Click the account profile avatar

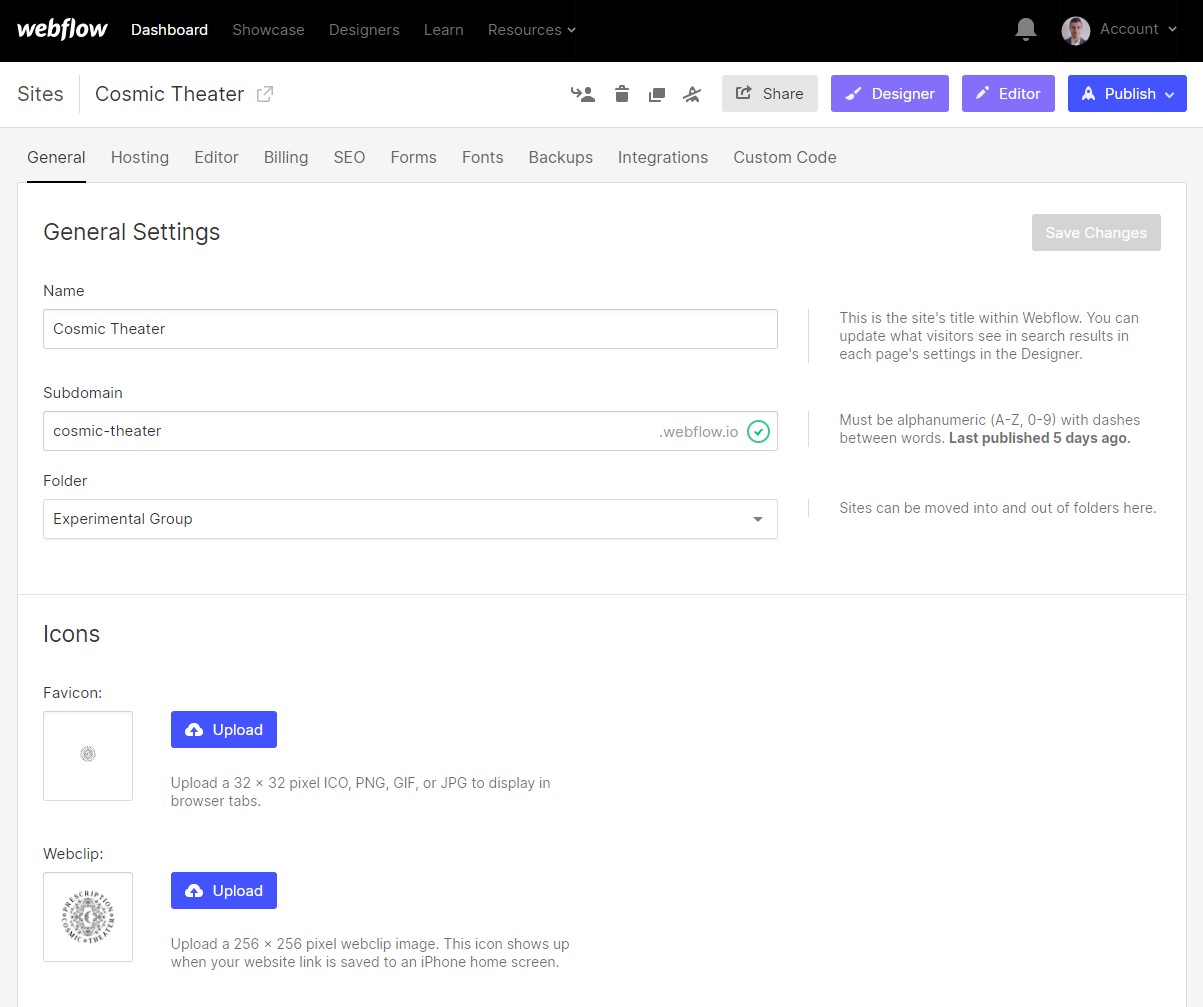(x=1075, y=30)
